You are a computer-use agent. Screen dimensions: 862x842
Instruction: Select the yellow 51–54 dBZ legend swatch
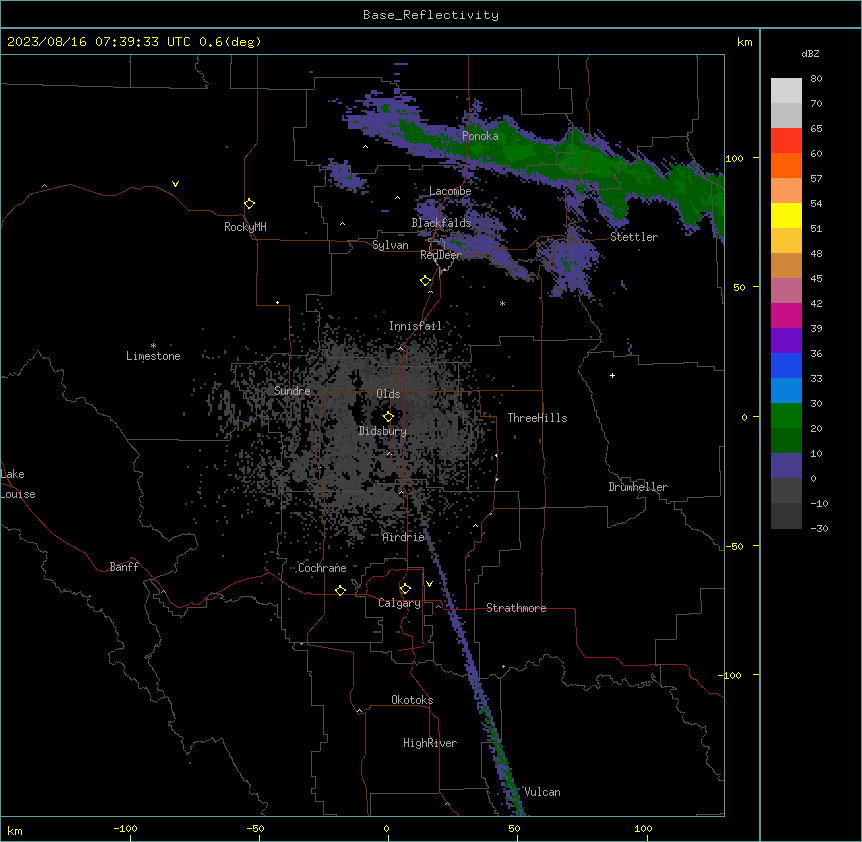[786, 215]
